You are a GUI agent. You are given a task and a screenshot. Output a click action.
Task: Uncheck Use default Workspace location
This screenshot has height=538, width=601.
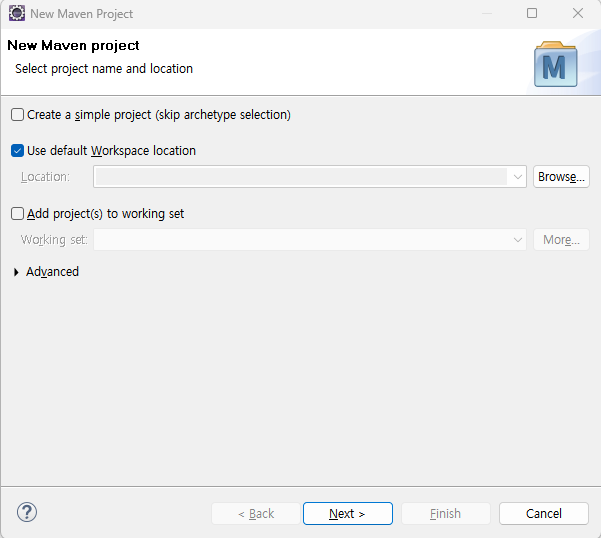pos(17,151)
